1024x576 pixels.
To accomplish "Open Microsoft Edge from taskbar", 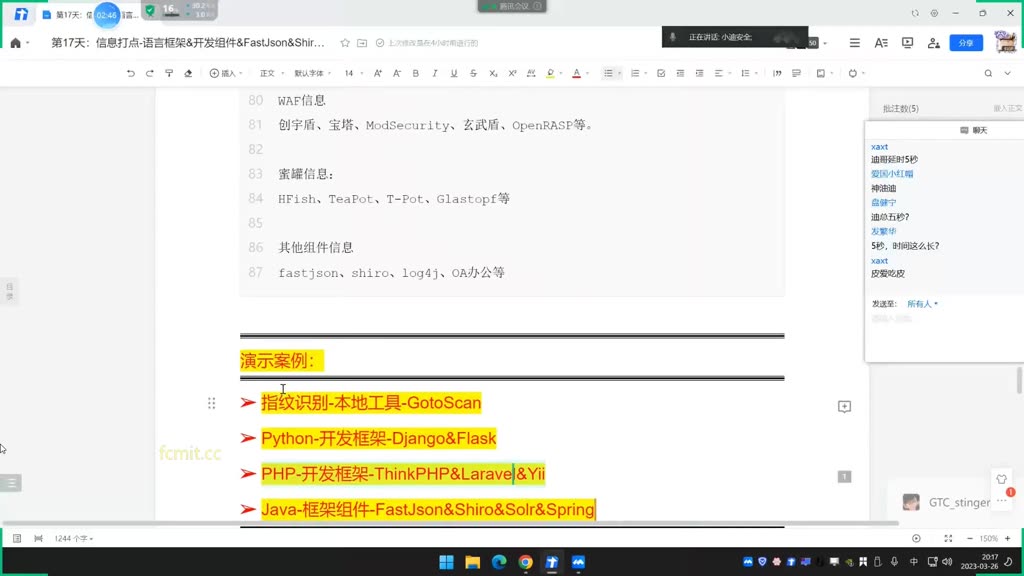I will pyautogui.click(x=499, y=562).
